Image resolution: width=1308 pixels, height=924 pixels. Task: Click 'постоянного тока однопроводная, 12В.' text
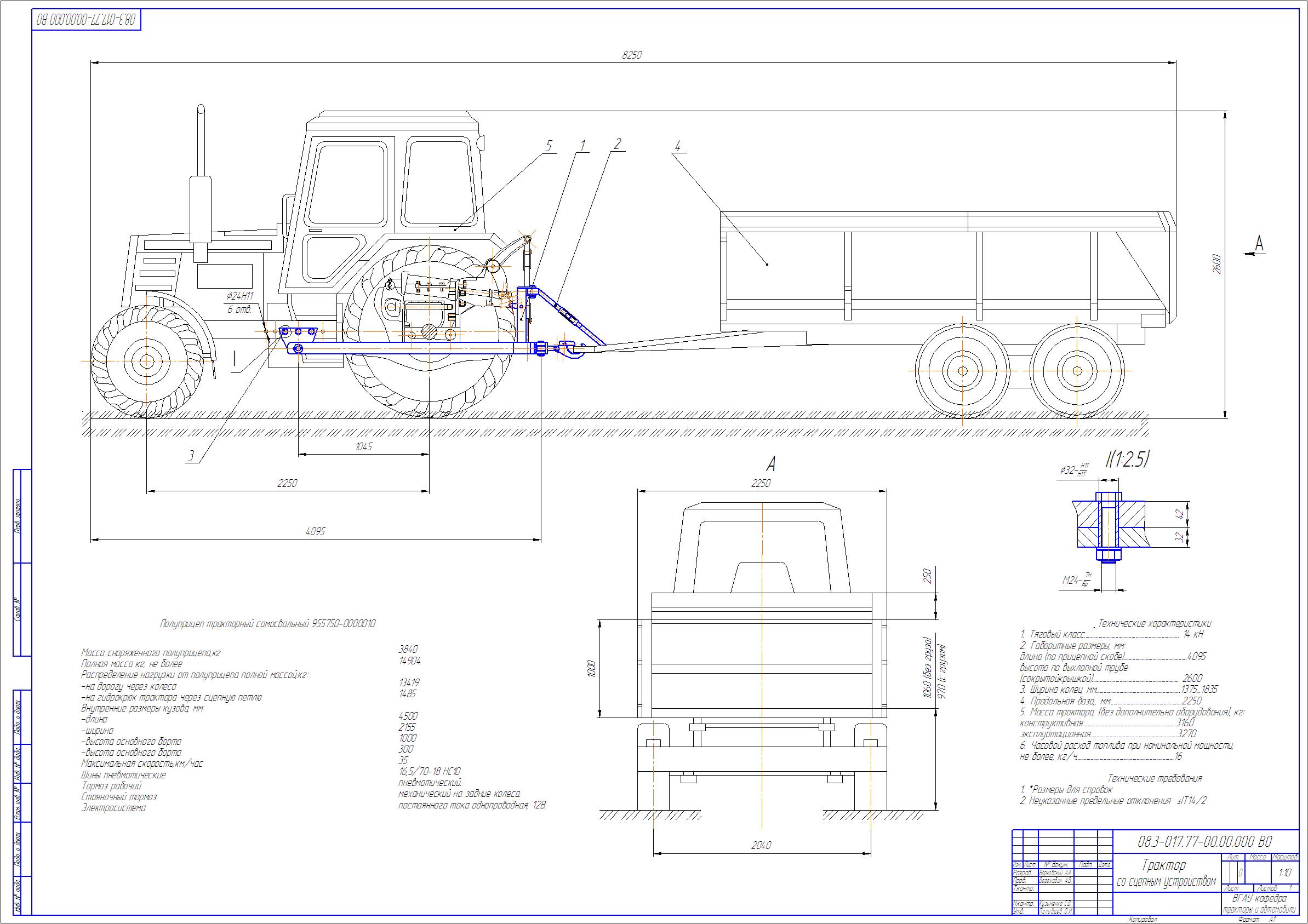pos(472,805)
